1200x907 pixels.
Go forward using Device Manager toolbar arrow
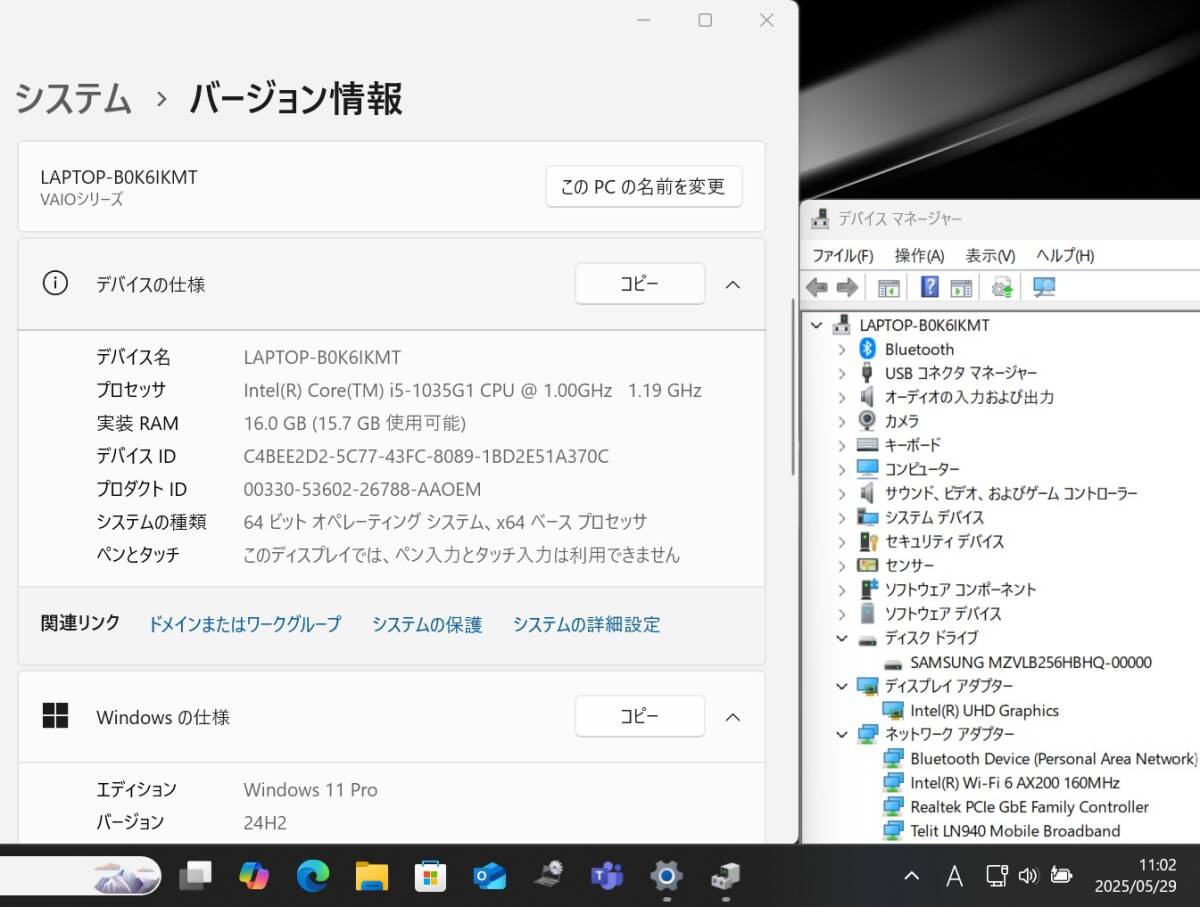tap(847, 288)
